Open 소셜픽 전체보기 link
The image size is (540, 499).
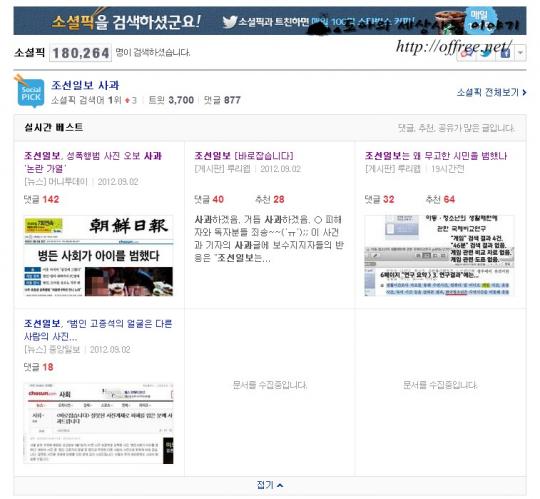tap(491, 92)
